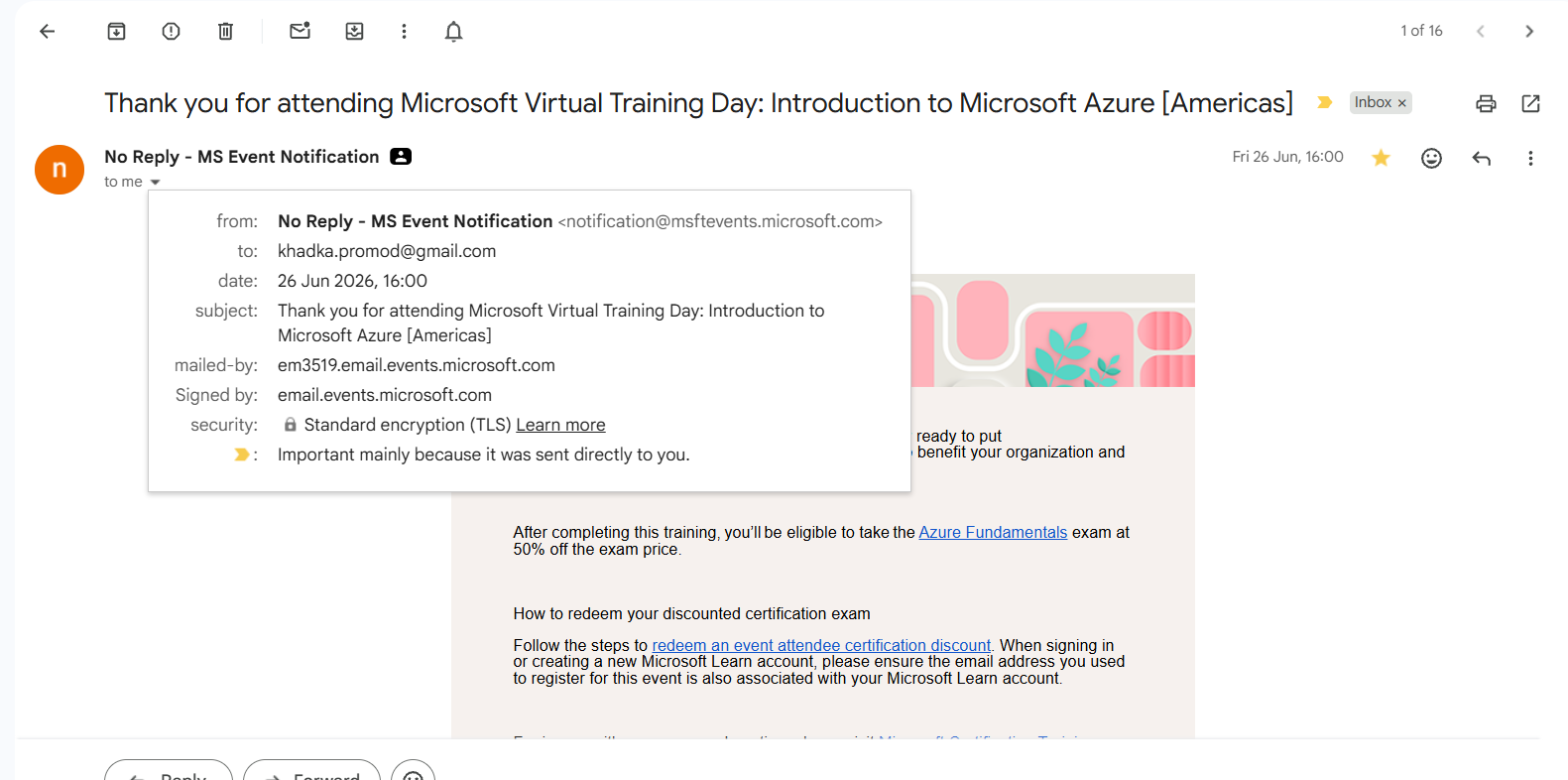This screenshot has height=780, width=1568.
Task: Click the move-to folder icon
Action: coord(354,32)
